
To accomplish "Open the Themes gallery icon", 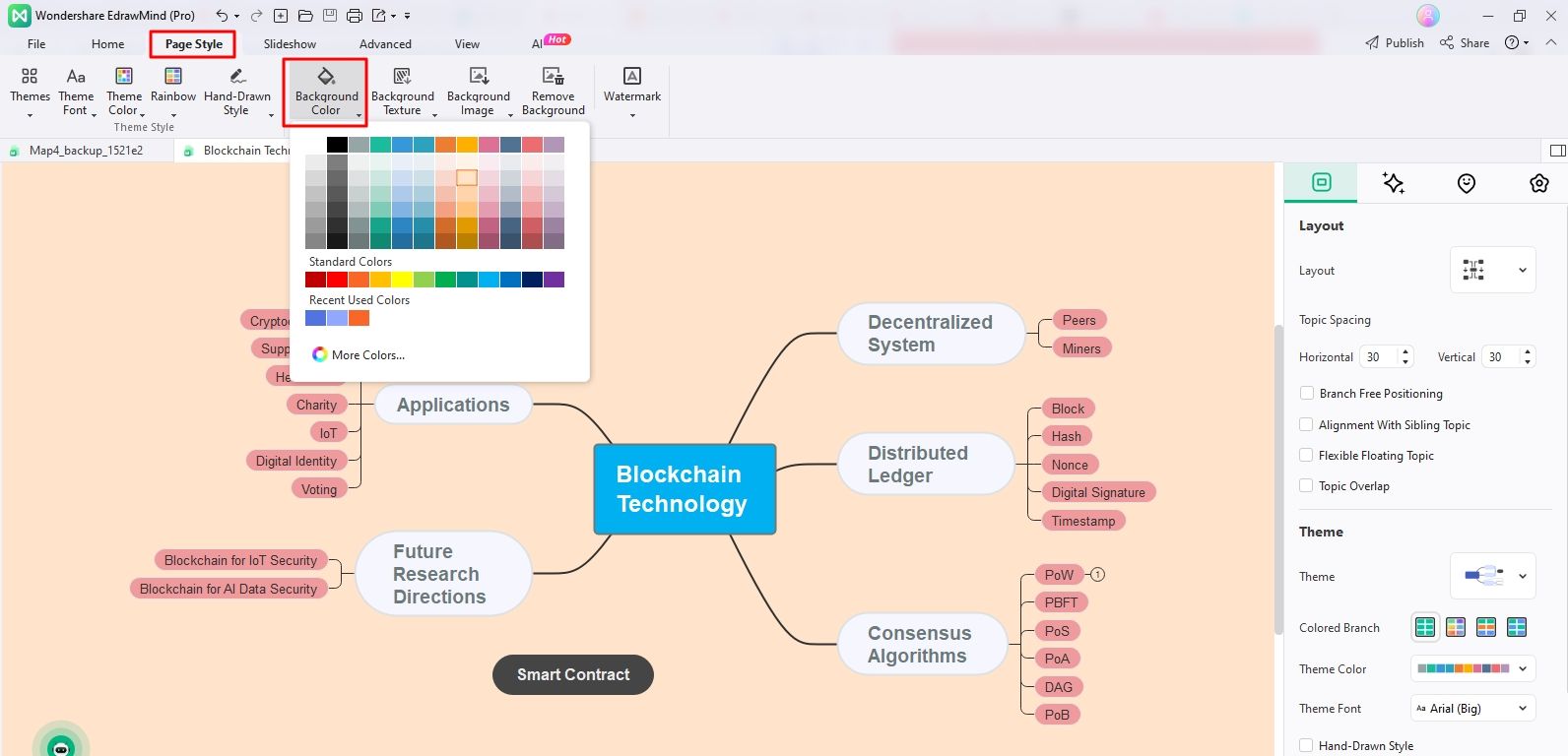I will (x=30, y=77).
